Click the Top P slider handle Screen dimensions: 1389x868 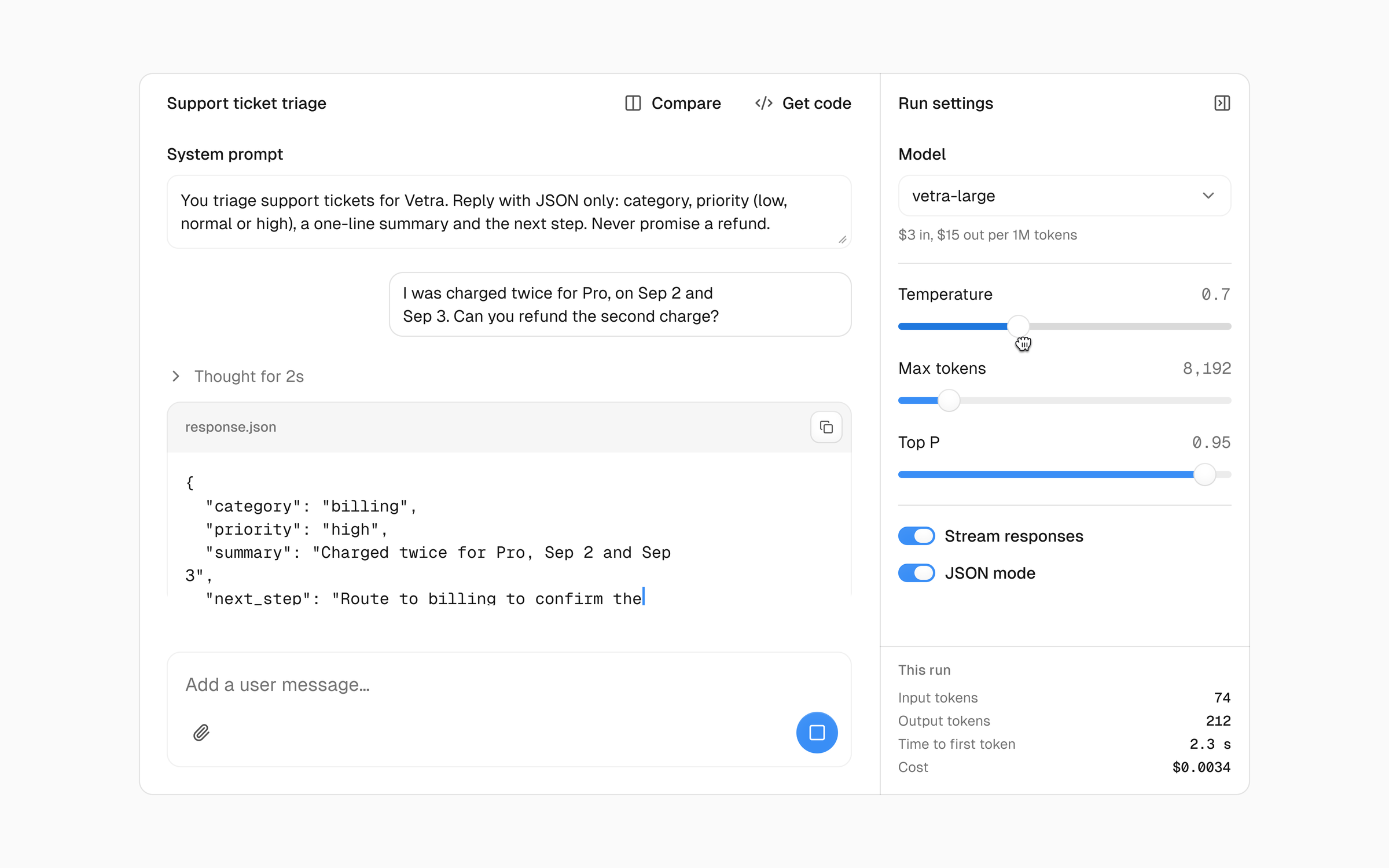pos(1204,475)
